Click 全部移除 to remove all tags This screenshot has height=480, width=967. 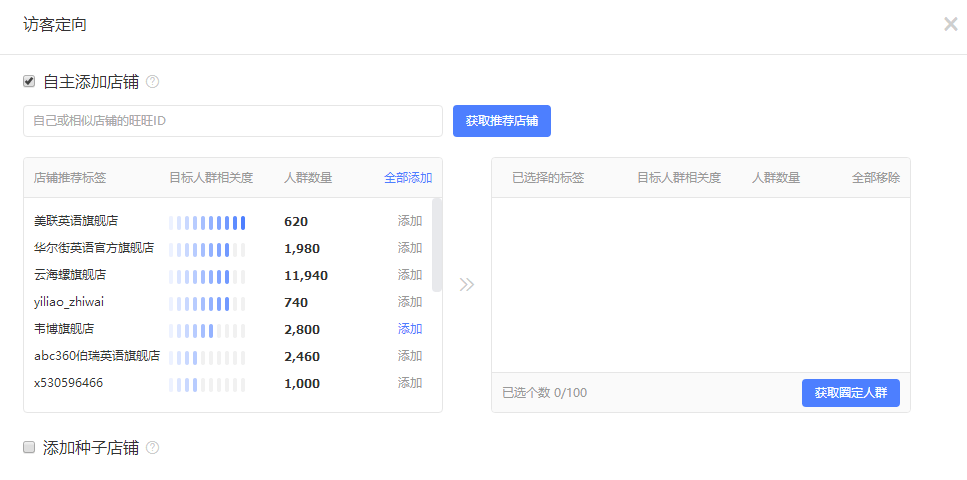coord(875,178)
